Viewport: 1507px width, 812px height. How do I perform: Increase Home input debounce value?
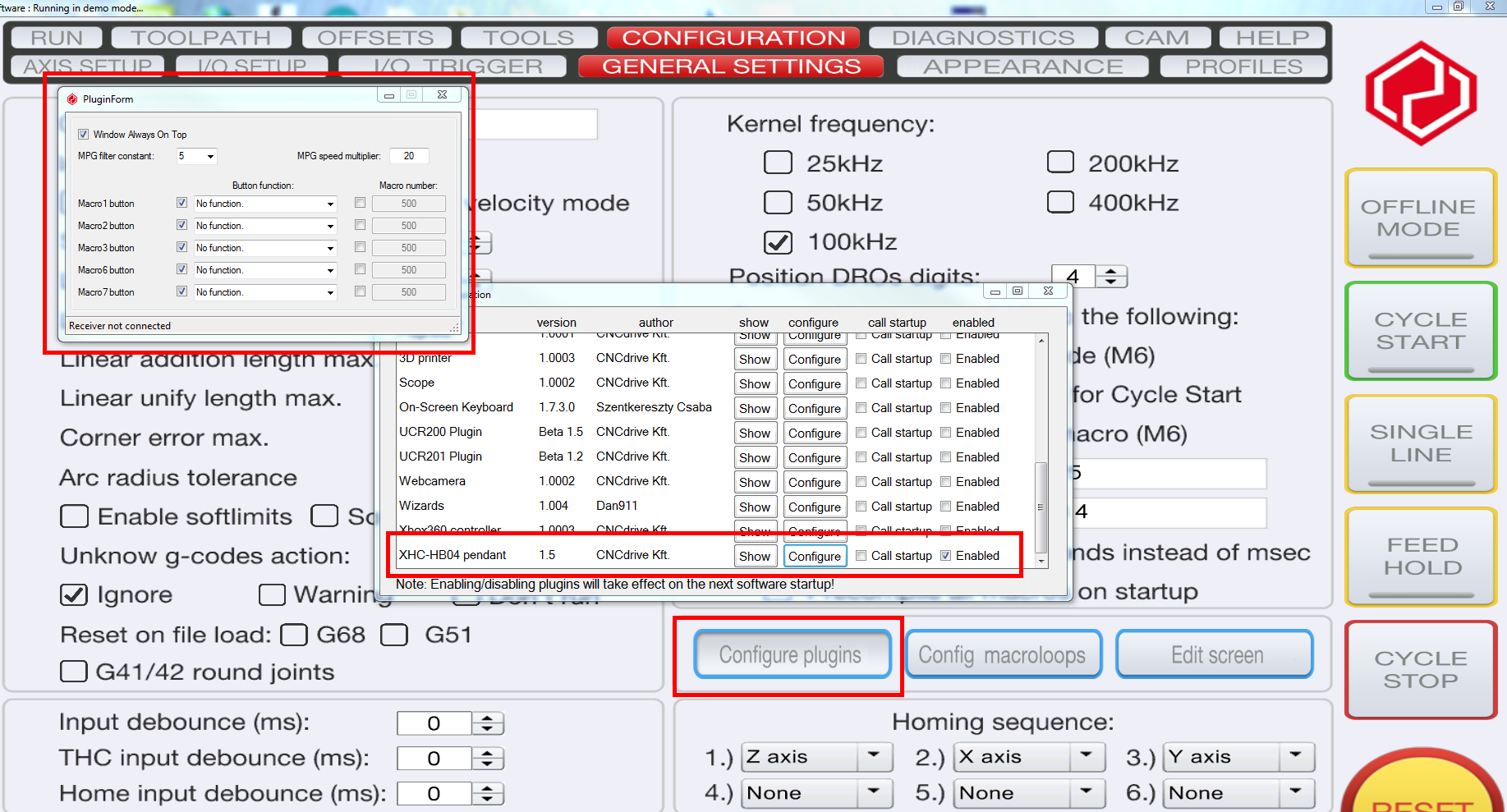click(x=488, y=789)
